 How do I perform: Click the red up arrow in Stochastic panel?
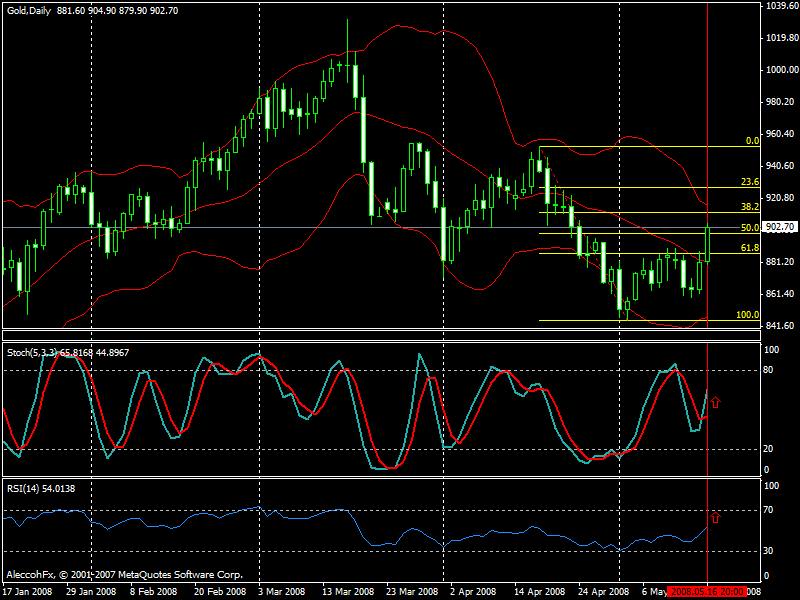[715, 402]
